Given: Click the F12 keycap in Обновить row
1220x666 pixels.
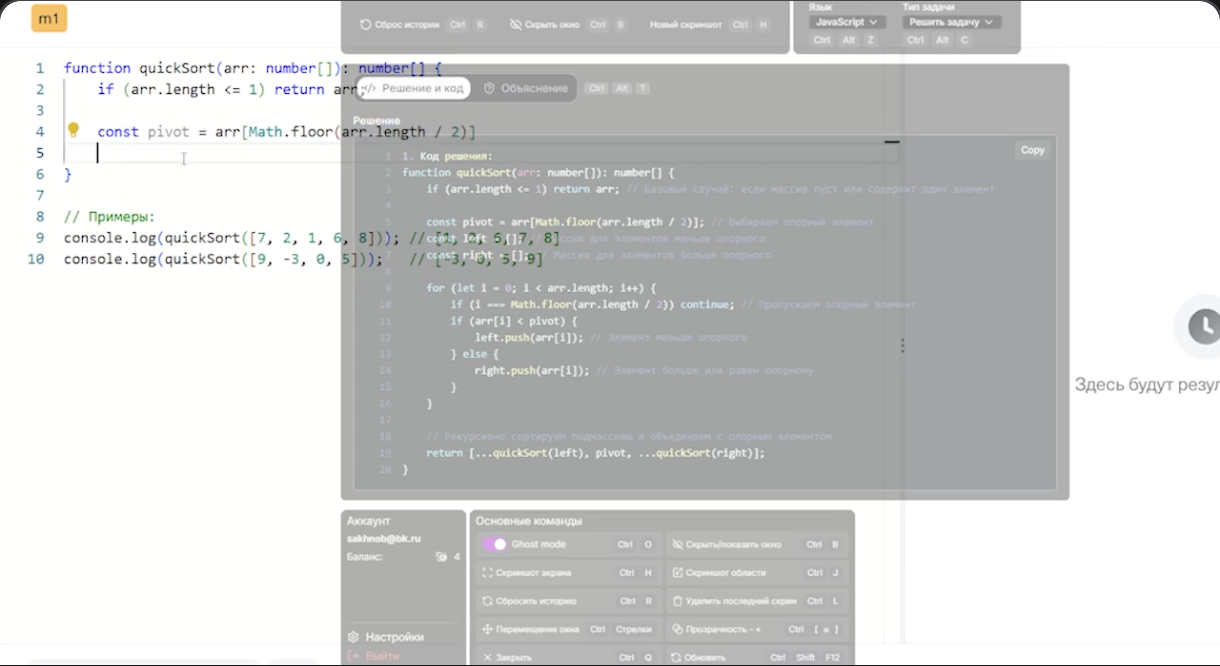Looking at the screenshot, I should (832, 657).
